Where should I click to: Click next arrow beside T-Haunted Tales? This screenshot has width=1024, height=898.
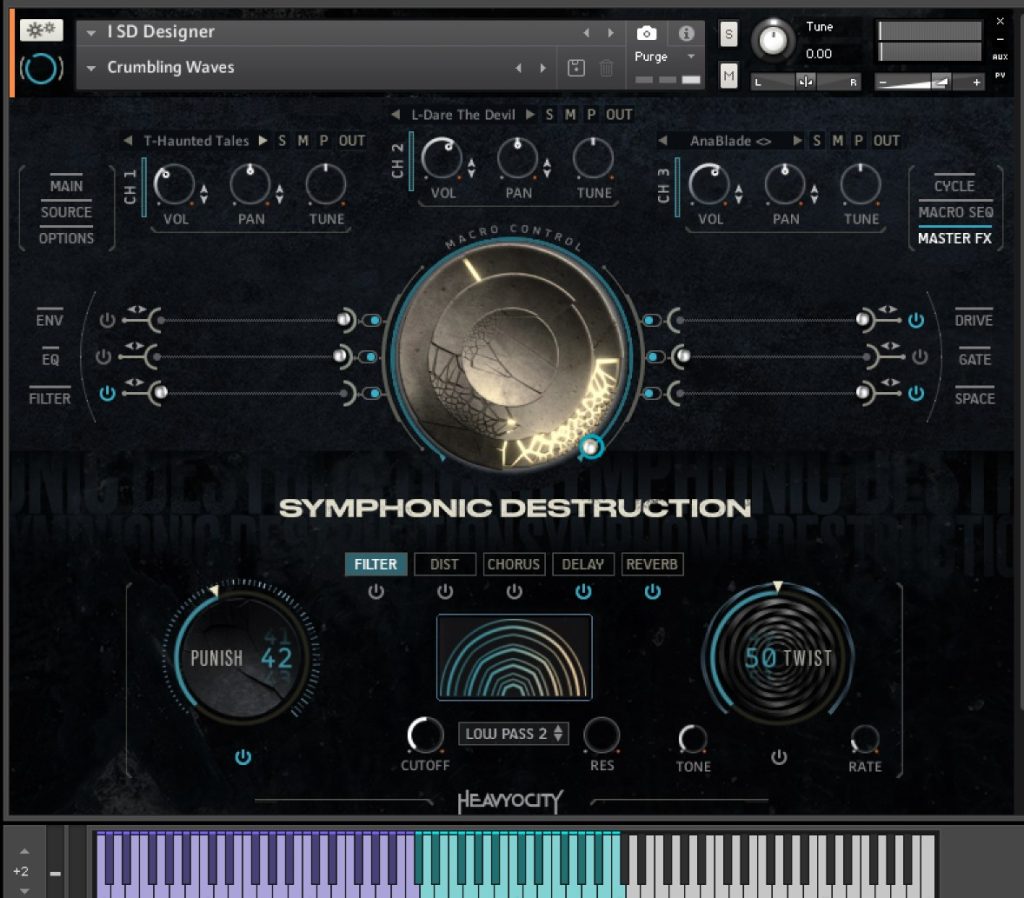263,141
